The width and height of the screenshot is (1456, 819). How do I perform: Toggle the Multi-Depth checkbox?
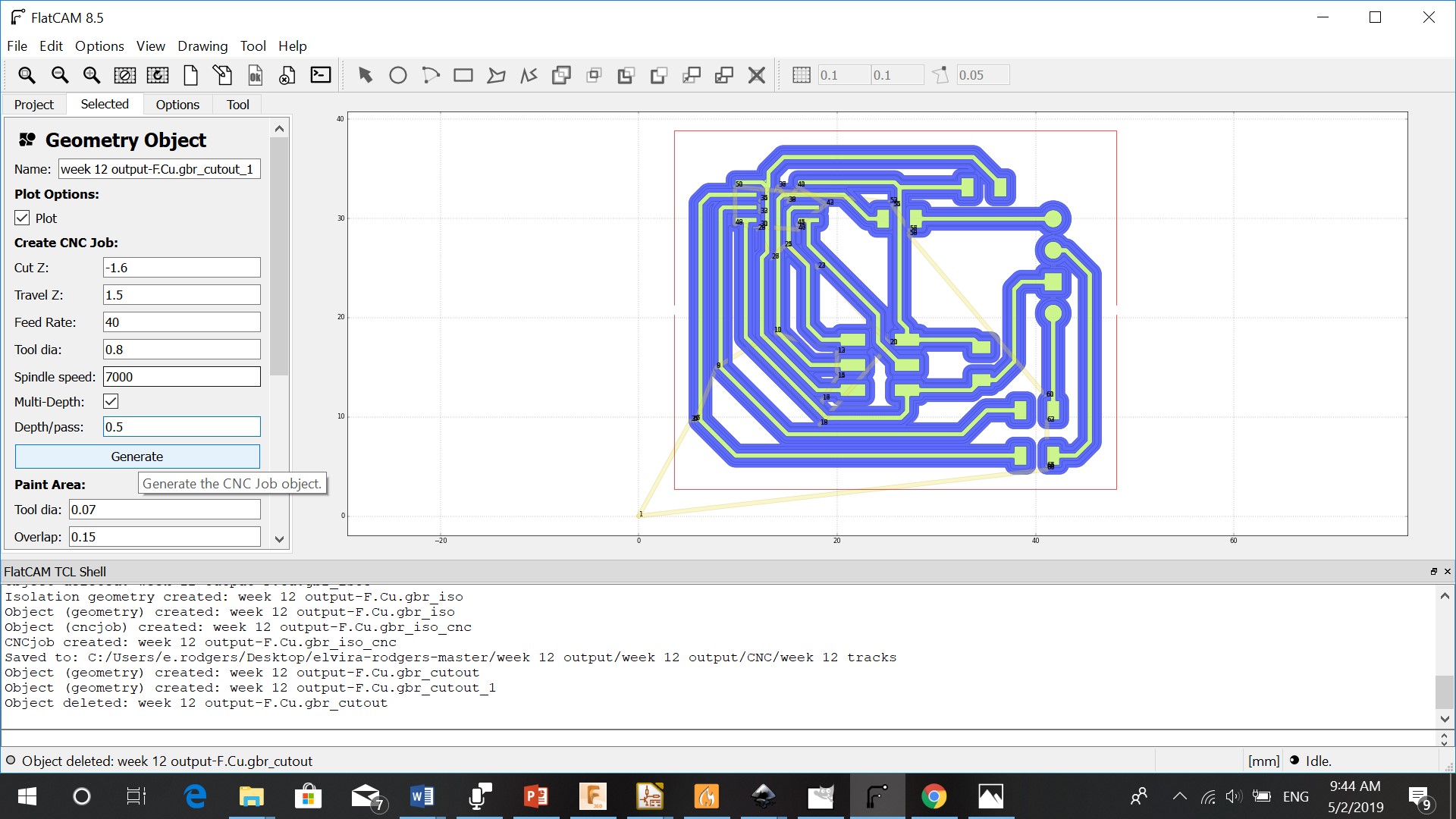click(111, 402)
